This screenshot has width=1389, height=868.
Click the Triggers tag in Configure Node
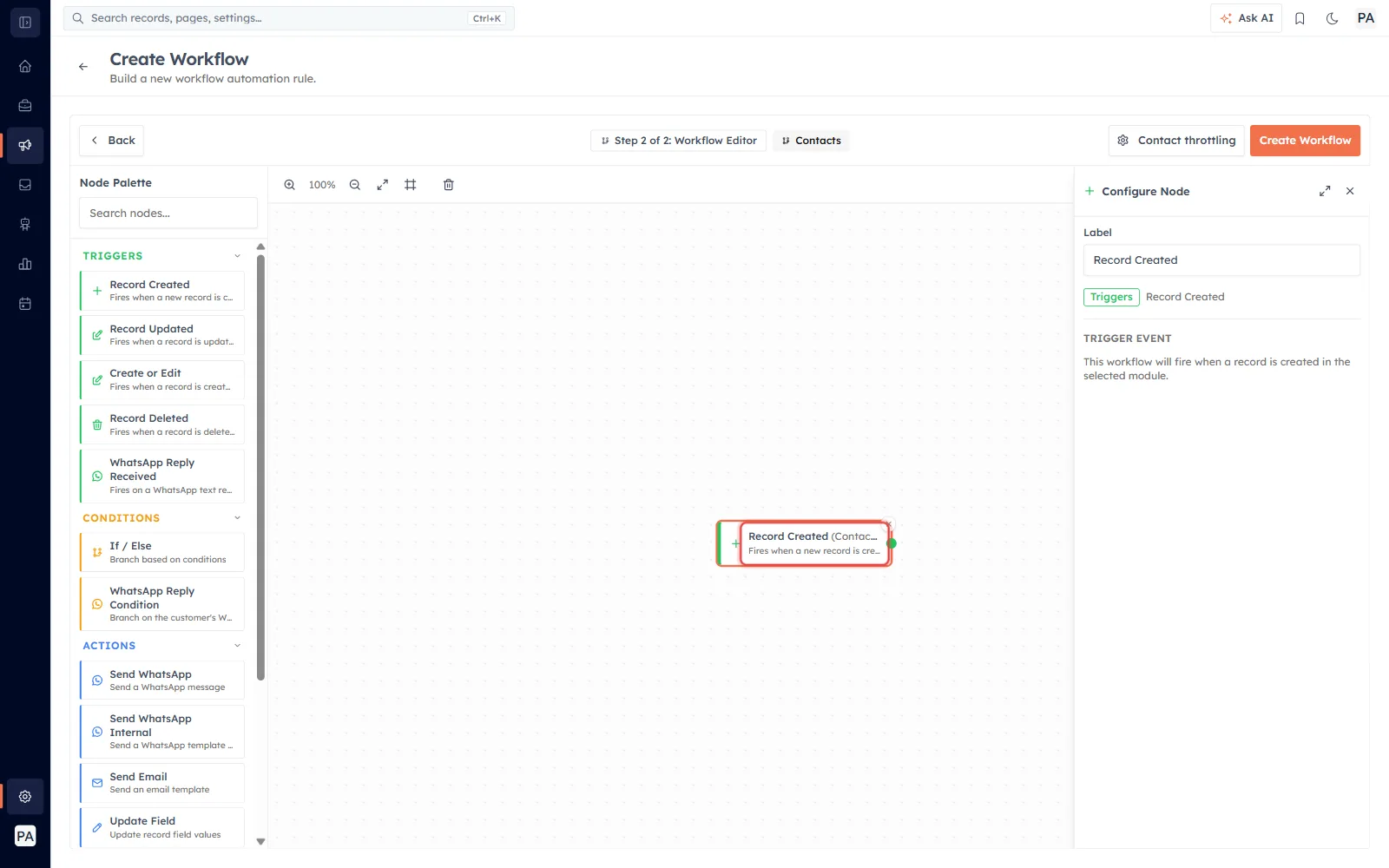tap(1111, 297)
